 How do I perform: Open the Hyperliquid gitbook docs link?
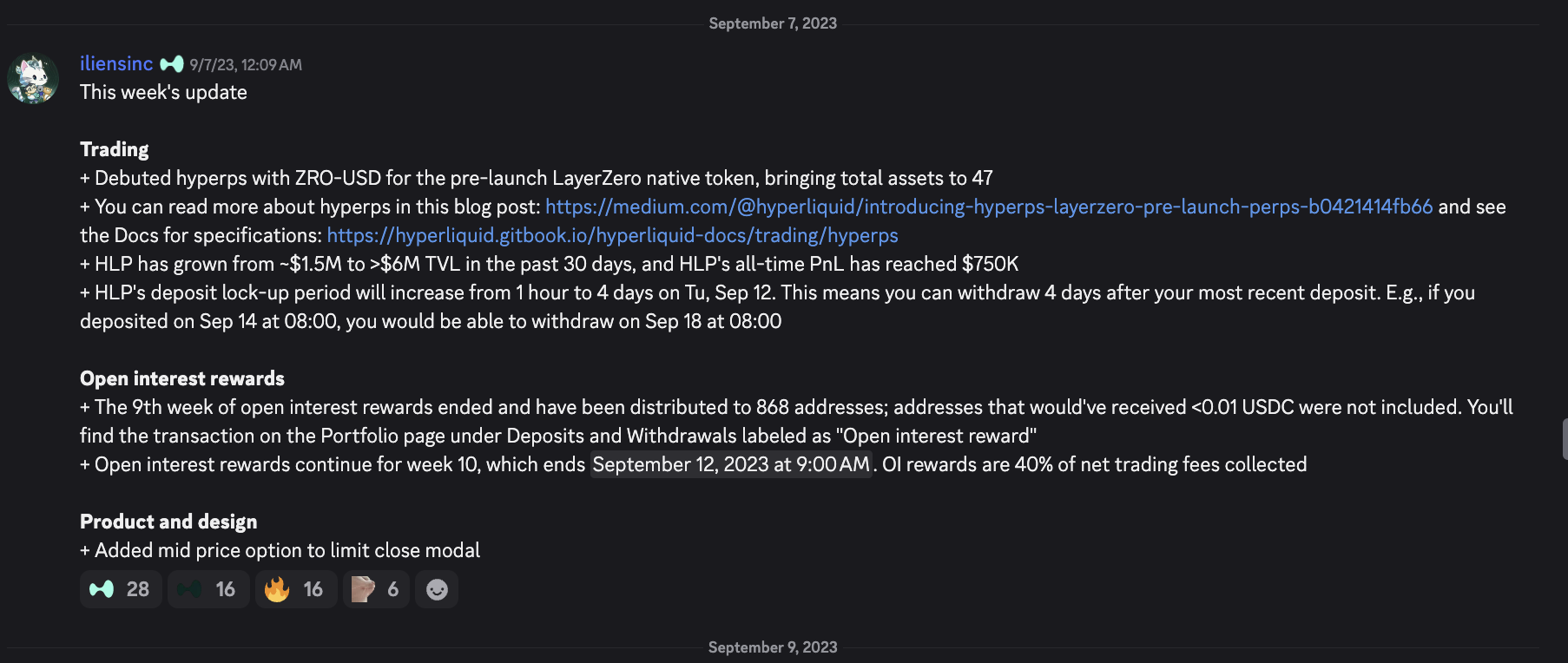(612, 235)
